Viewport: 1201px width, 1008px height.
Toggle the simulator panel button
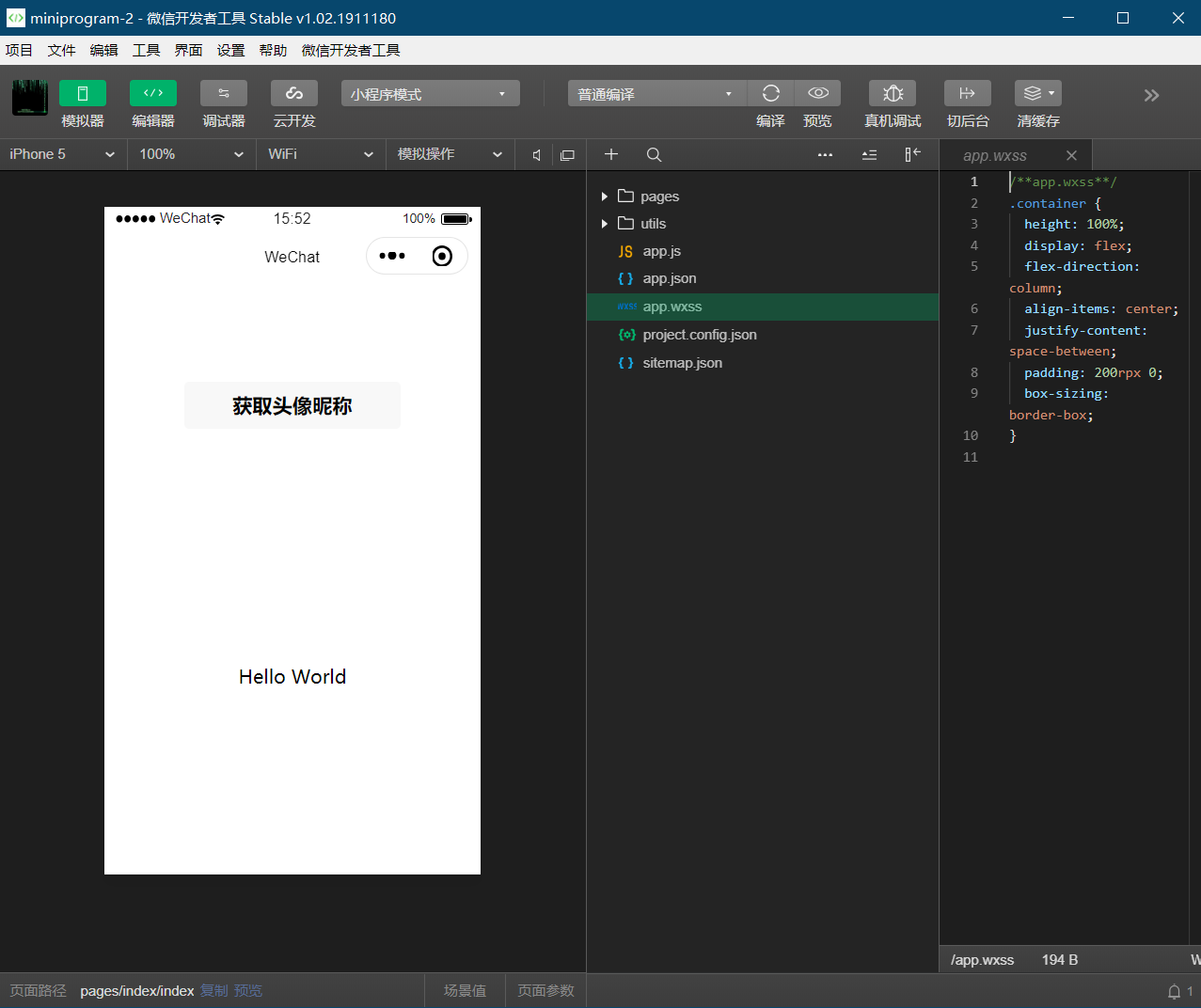click(x=83, y=93)
